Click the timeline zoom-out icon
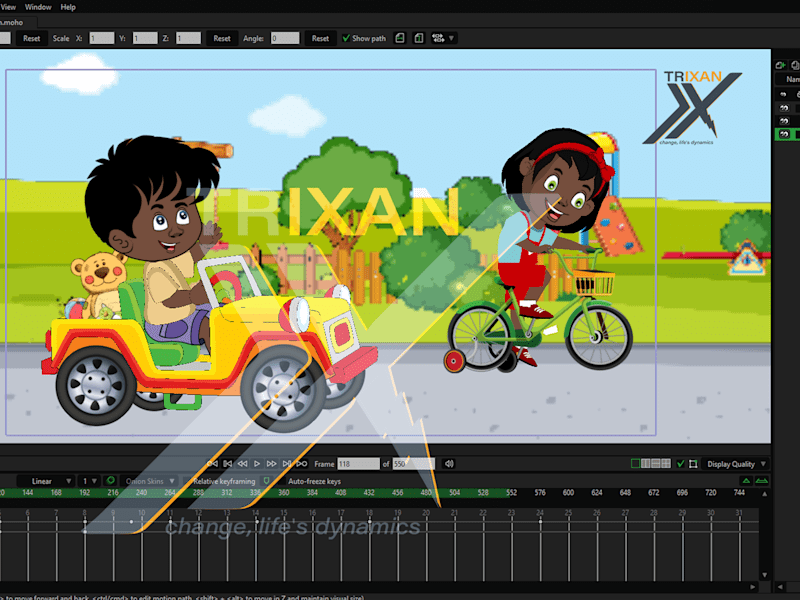 (761, 481)
